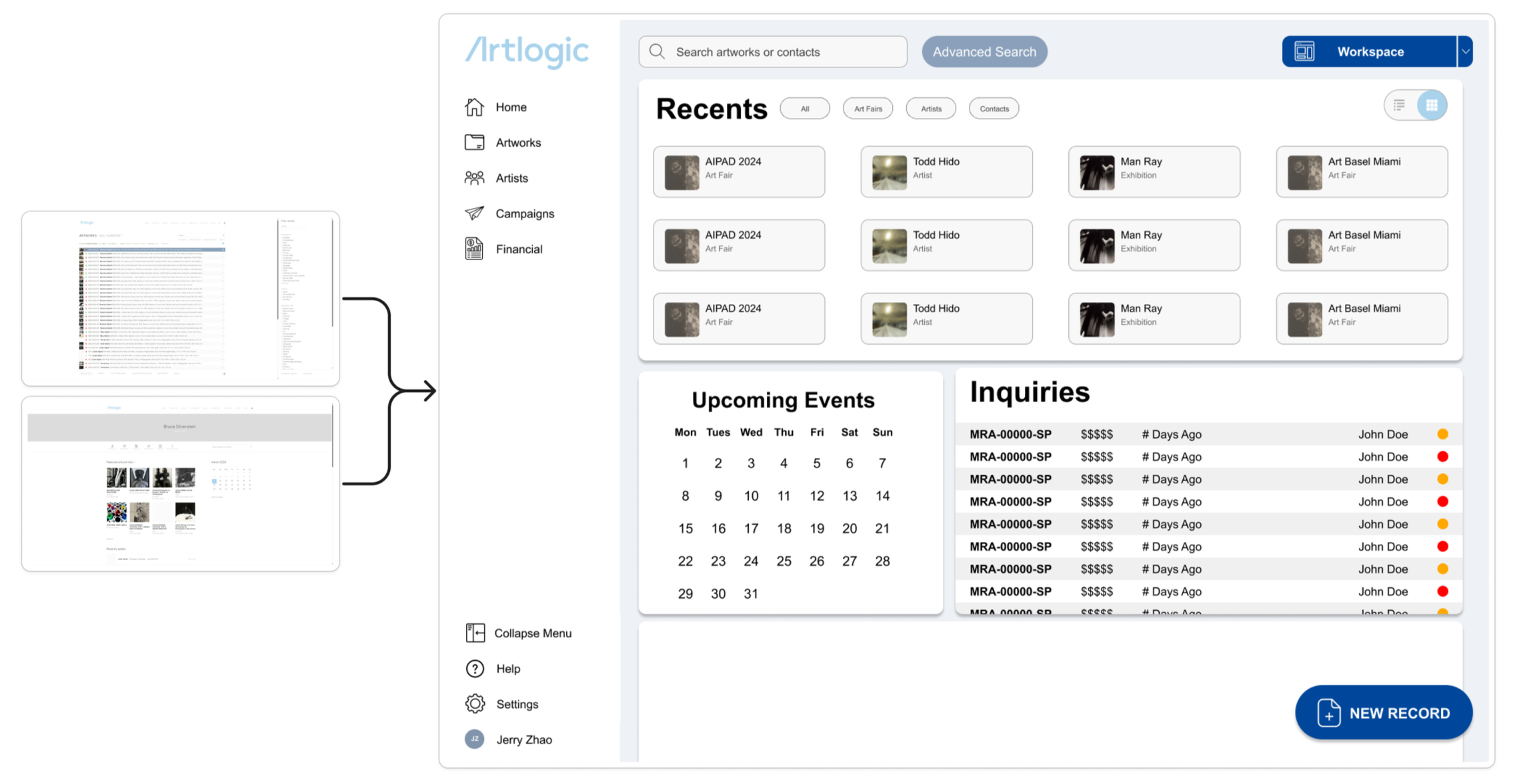Image resolution: width=1515 pixels, height=784 pixels.
Task: Click the Collapse Menu icon
Action: (475, 633)
